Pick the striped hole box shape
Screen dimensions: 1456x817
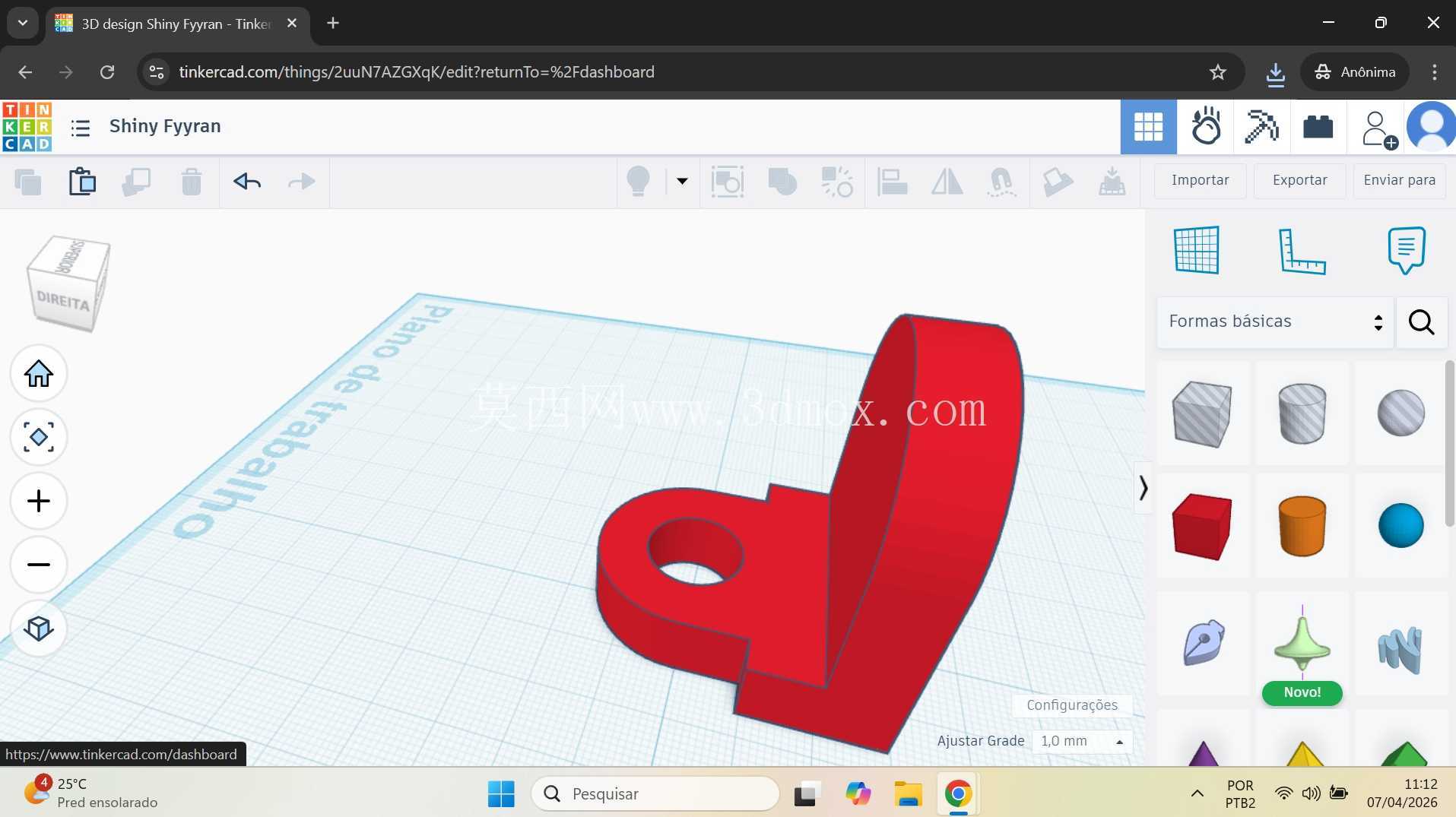tap(1202, 414)
